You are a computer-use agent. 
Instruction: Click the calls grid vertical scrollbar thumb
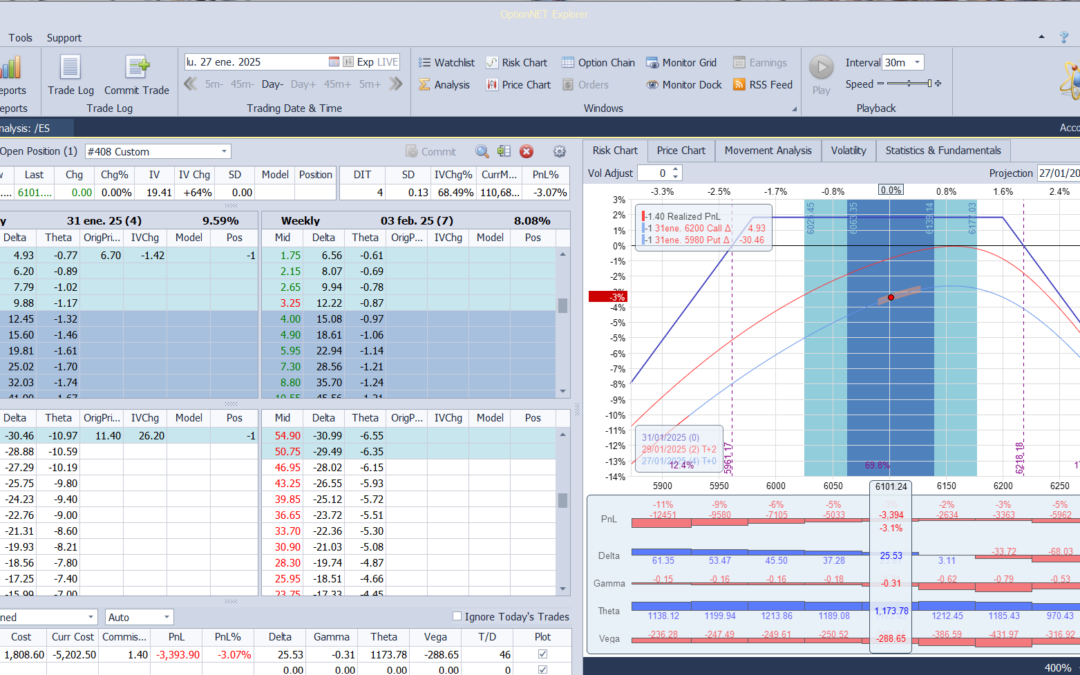(x=563, y=305)
